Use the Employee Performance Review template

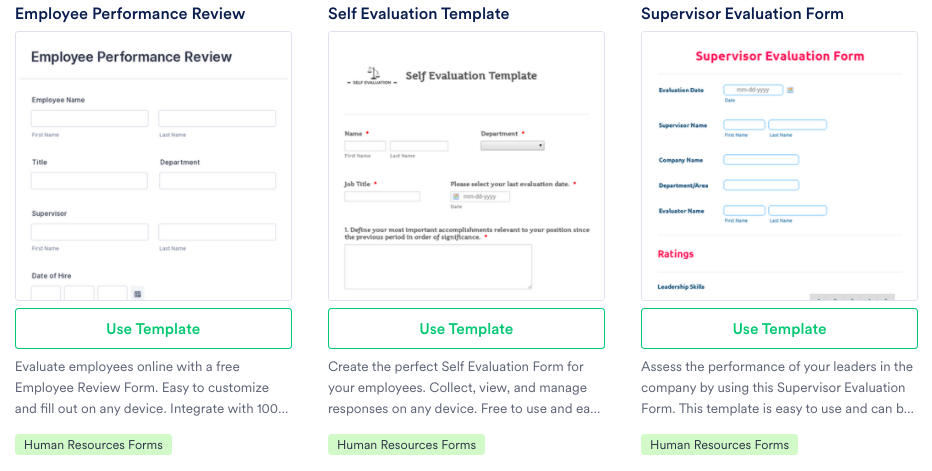[x=153, y=329]
